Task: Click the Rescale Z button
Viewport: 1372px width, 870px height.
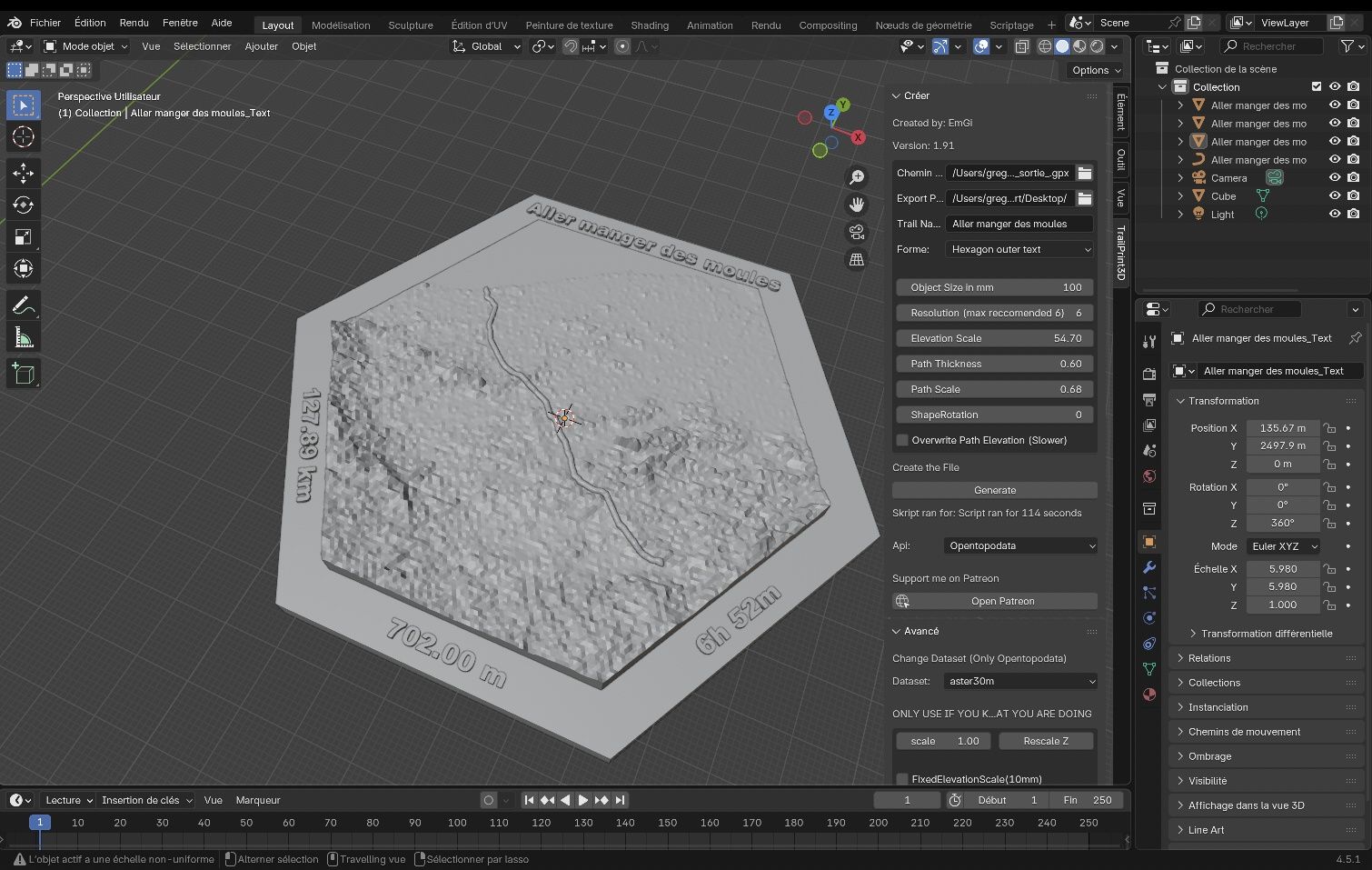Action: tap(1046, 741)
